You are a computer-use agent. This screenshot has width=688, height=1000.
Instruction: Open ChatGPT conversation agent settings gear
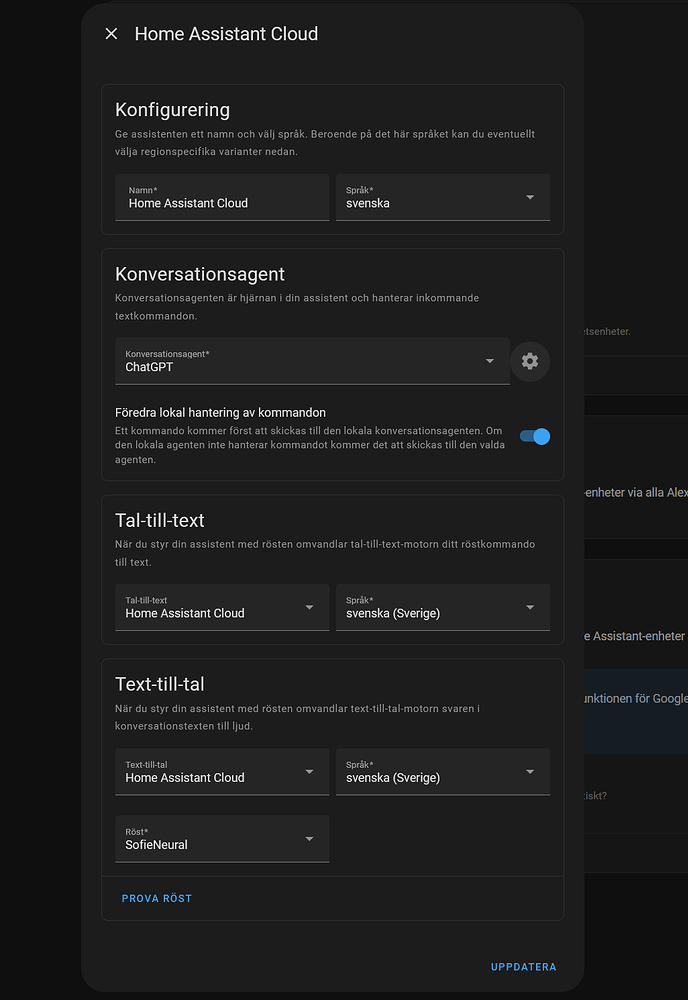point(530,361)
